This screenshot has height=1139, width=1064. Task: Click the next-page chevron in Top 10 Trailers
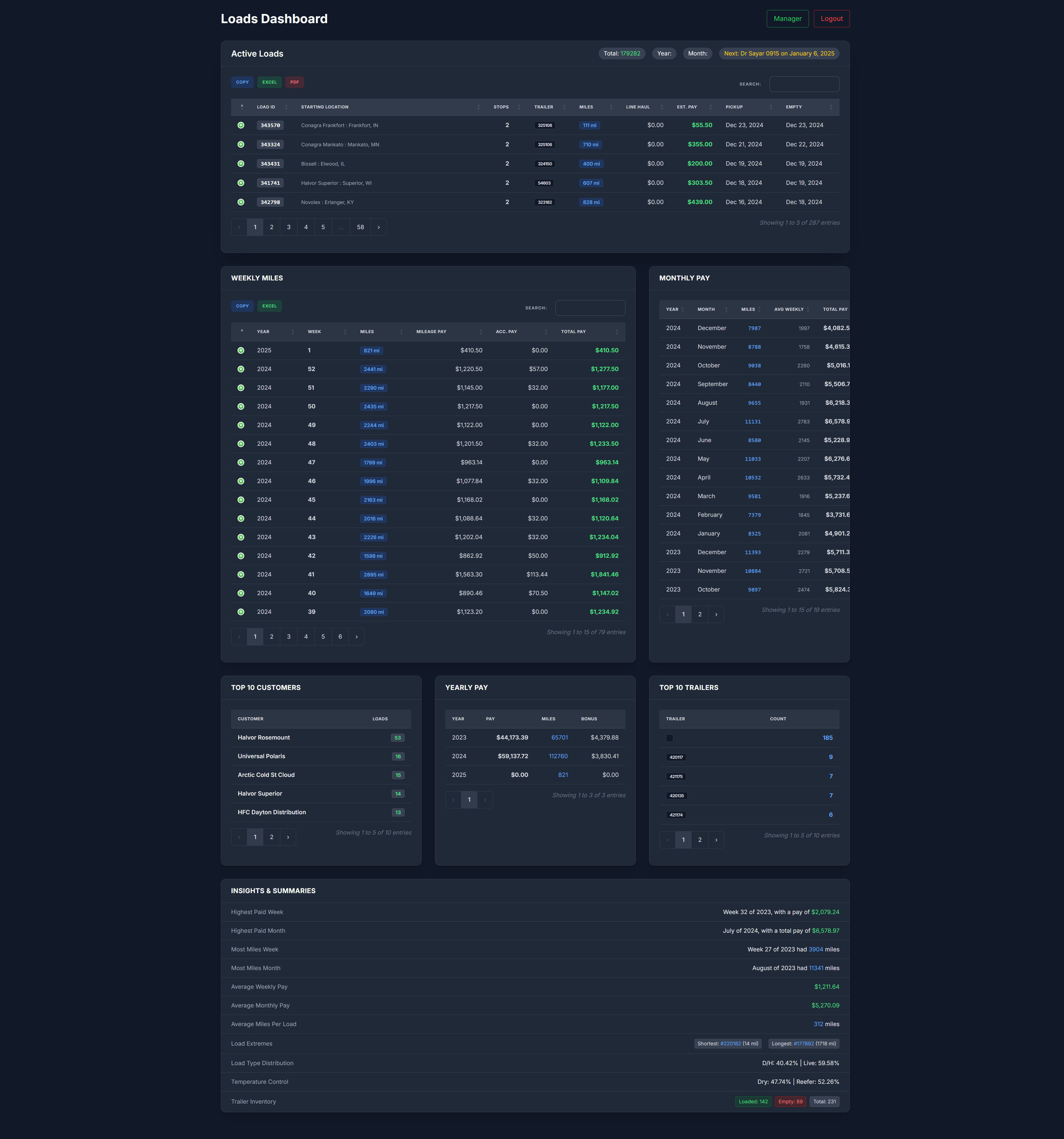716,839
